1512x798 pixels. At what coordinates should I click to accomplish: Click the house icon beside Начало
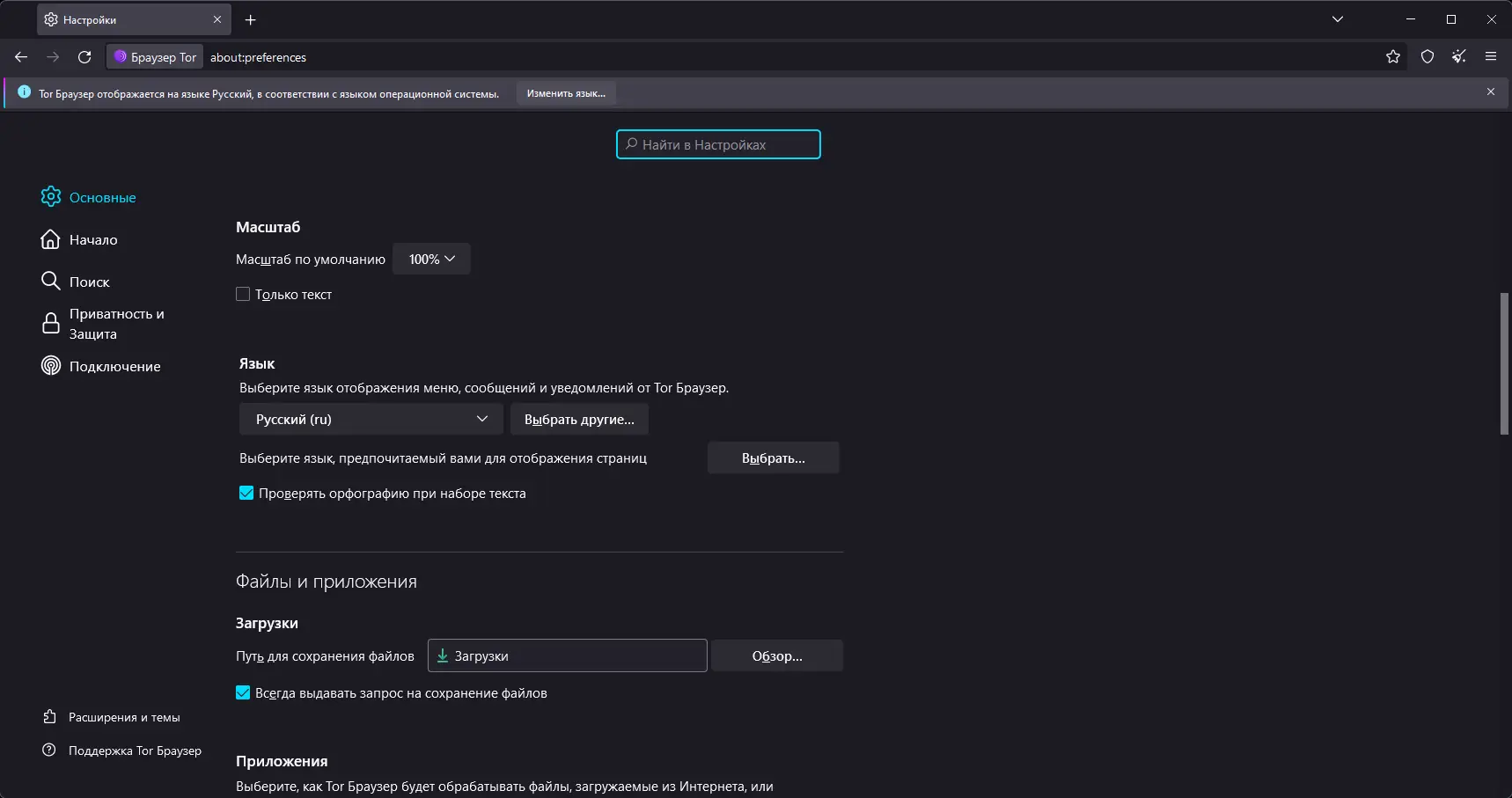point(51,239)
